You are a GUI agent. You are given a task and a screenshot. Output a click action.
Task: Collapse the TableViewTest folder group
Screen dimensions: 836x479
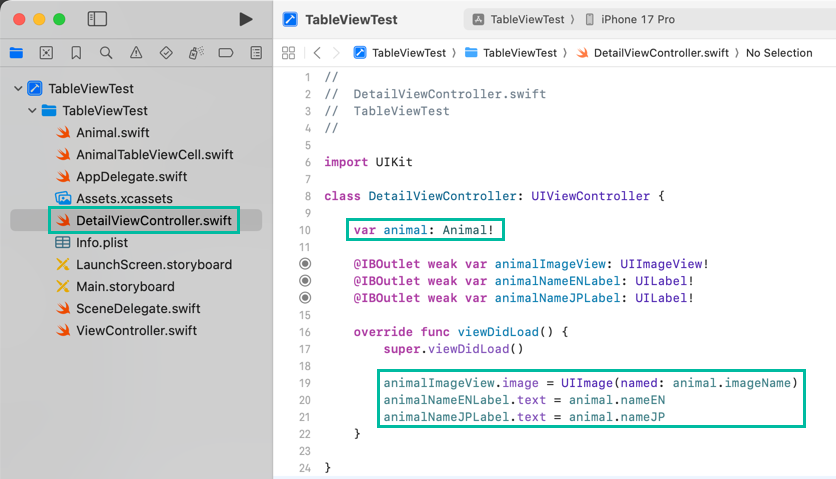[x=32, y=111]
